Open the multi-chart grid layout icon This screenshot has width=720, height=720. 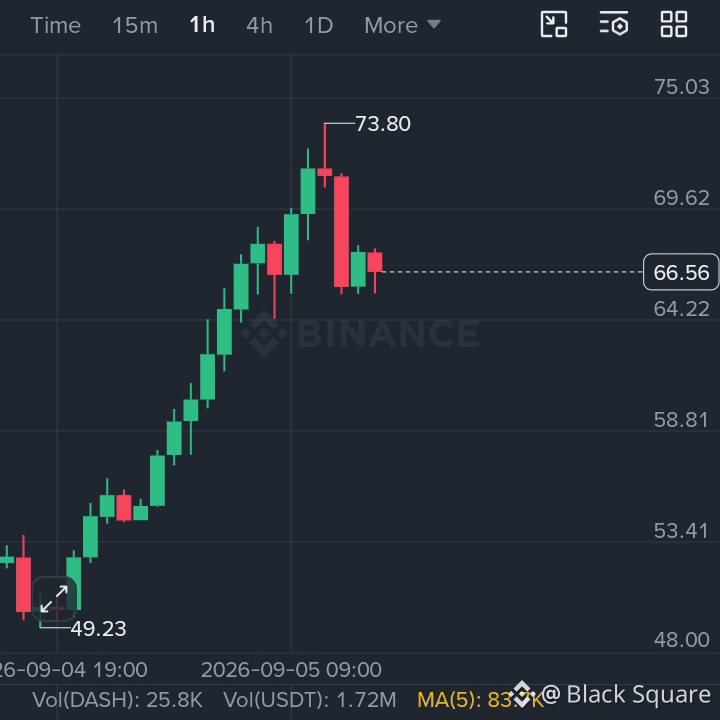tap(674, 24)
